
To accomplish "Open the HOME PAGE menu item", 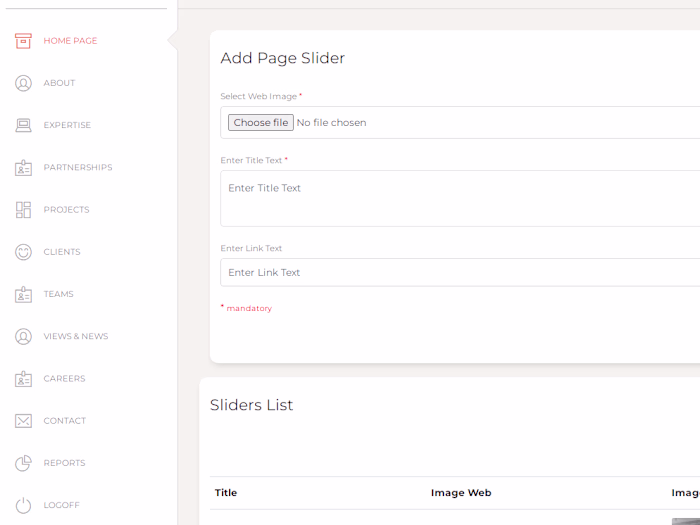I will pos(70,41).
